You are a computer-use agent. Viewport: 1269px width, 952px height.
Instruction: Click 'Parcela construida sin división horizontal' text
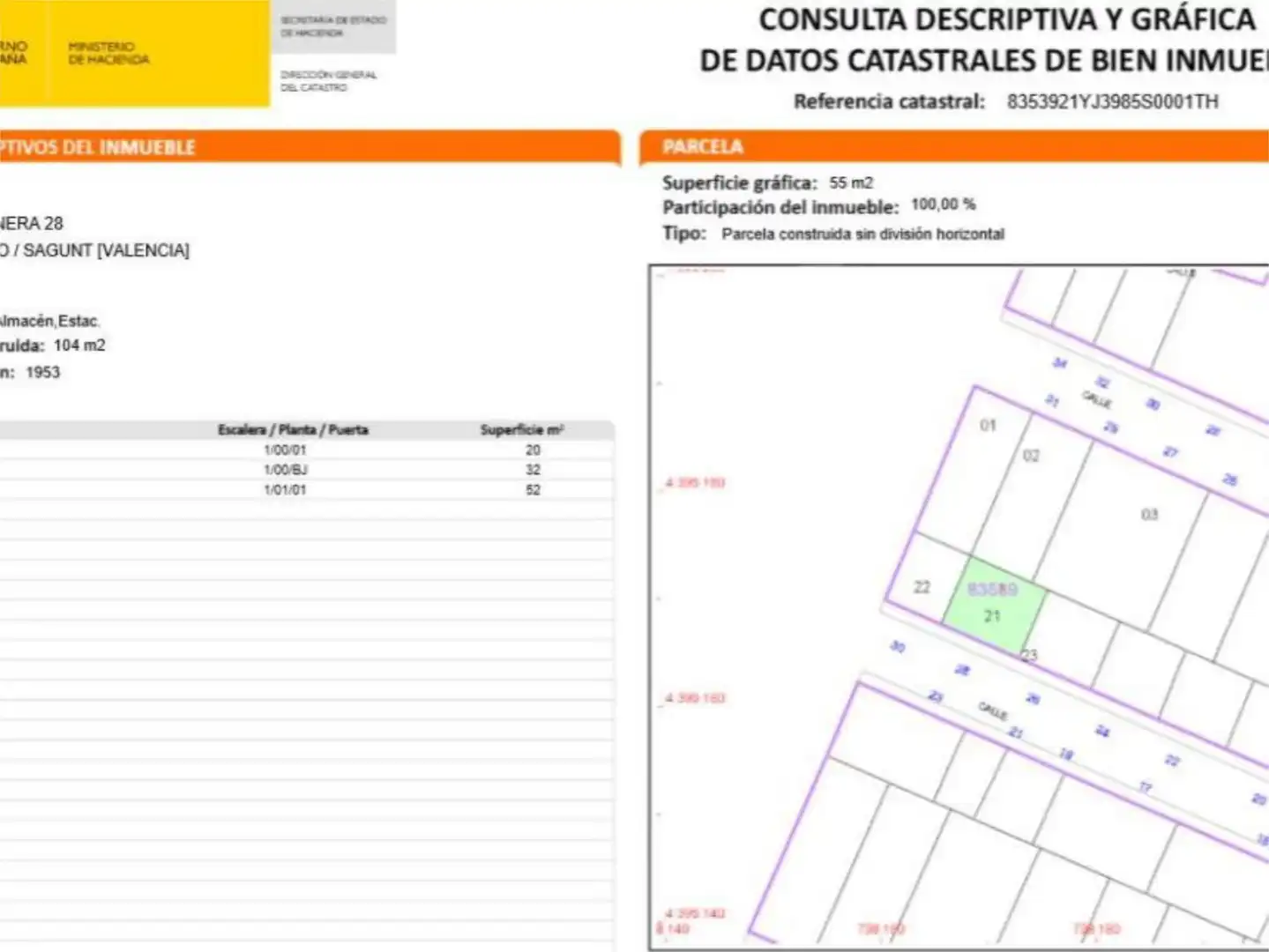862,234
